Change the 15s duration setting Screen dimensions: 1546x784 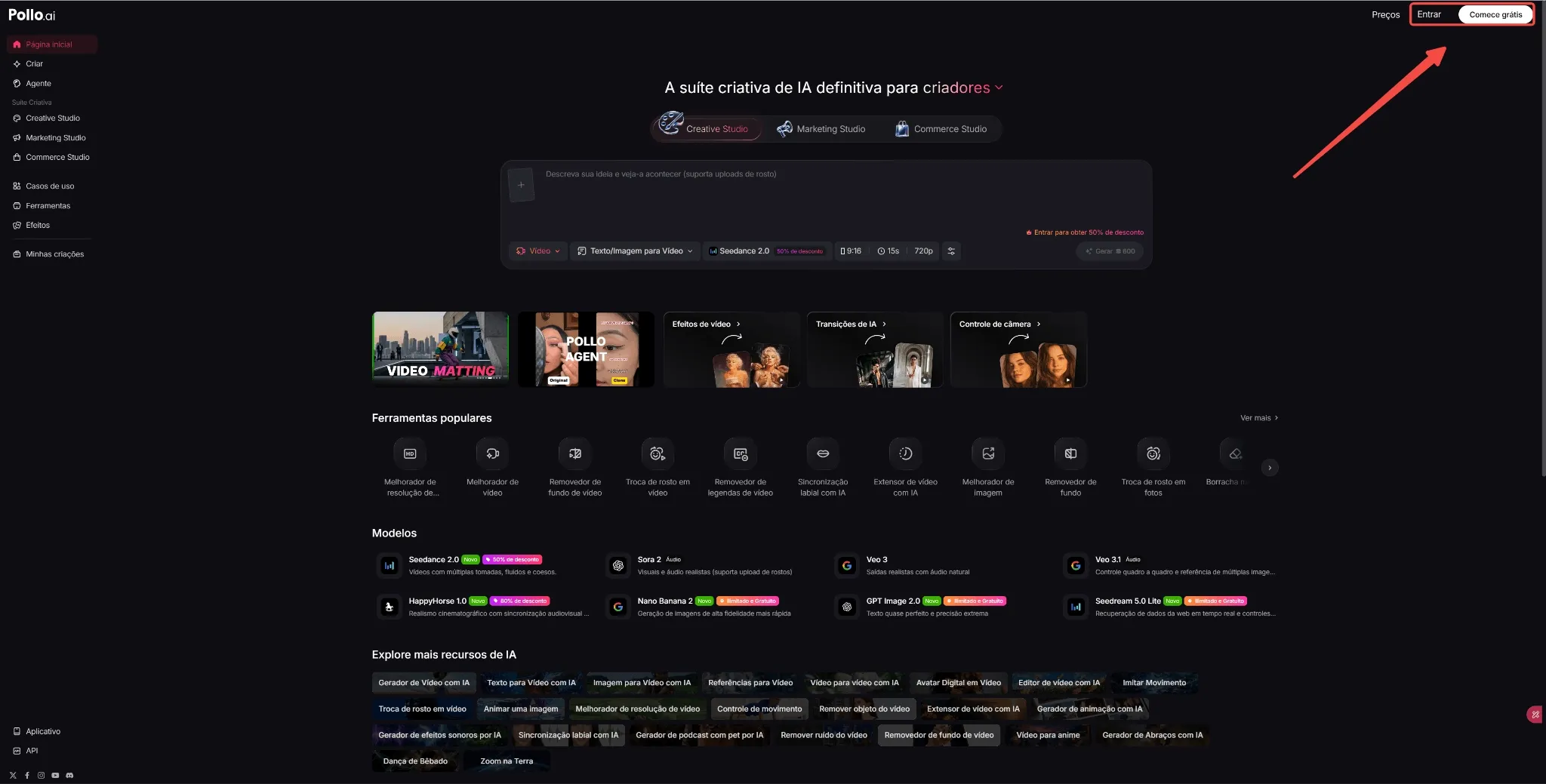(x=888, y=251)
